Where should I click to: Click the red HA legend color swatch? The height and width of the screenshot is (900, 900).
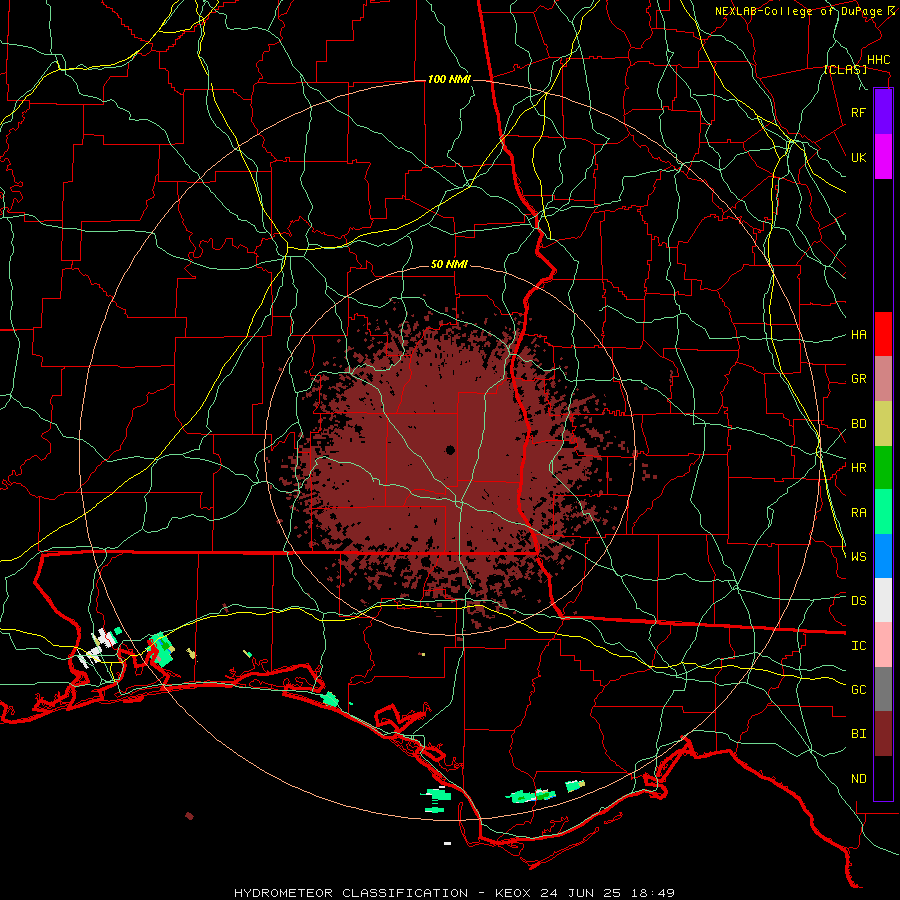883,334
